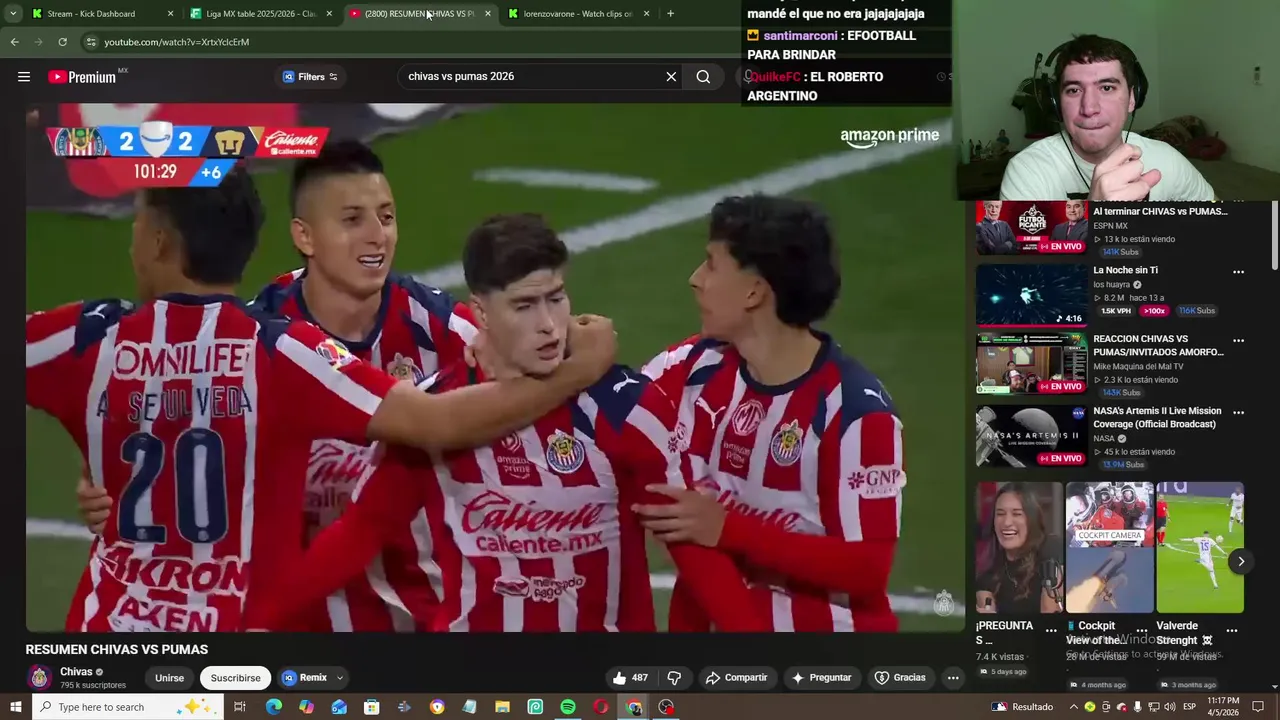The image size is (1280, 720).
Task: Open more actions three-dot menu under video
Action: click(953, 678)
